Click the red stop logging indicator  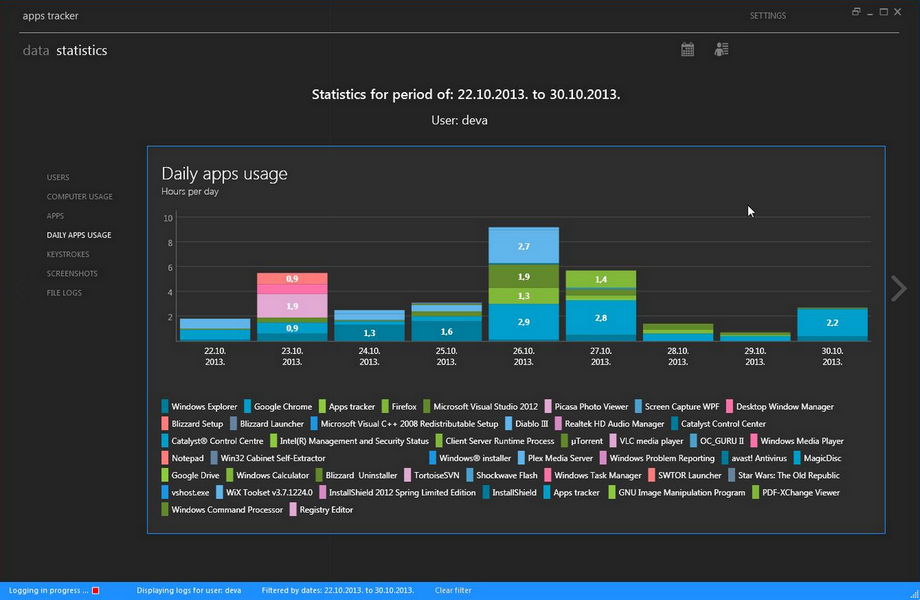pos(96,591)
